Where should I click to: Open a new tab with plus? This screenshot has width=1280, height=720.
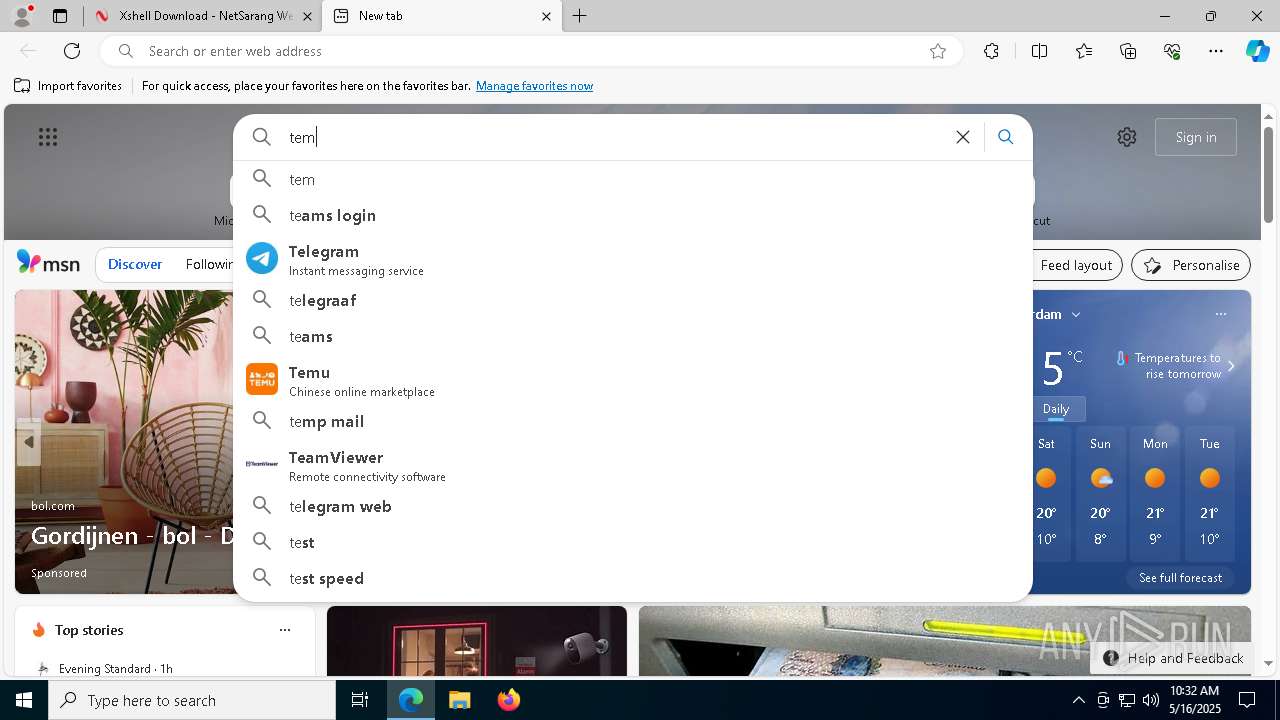click(x=580, y=16)
